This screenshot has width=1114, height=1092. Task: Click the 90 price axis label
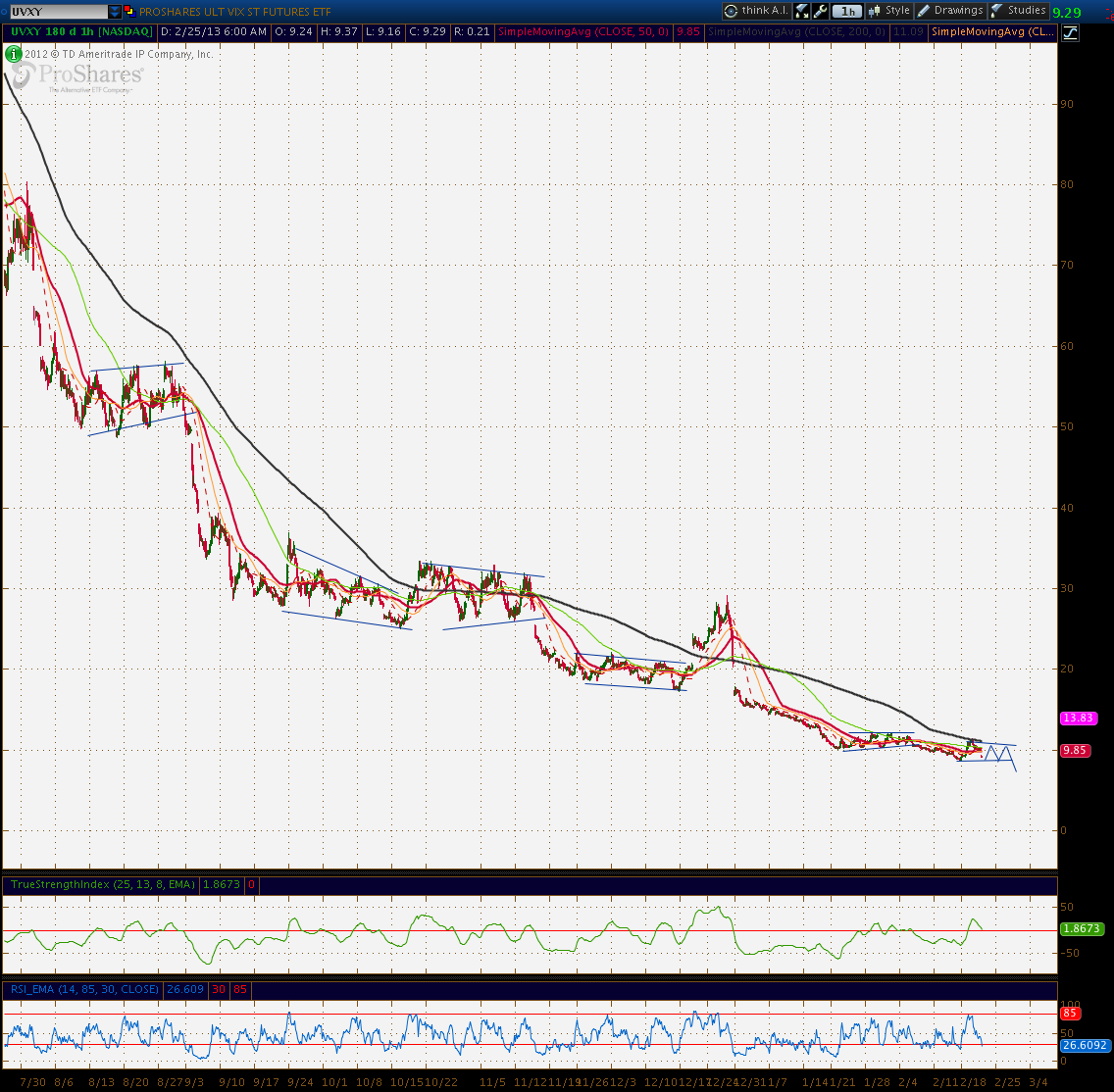[1066, 104]
